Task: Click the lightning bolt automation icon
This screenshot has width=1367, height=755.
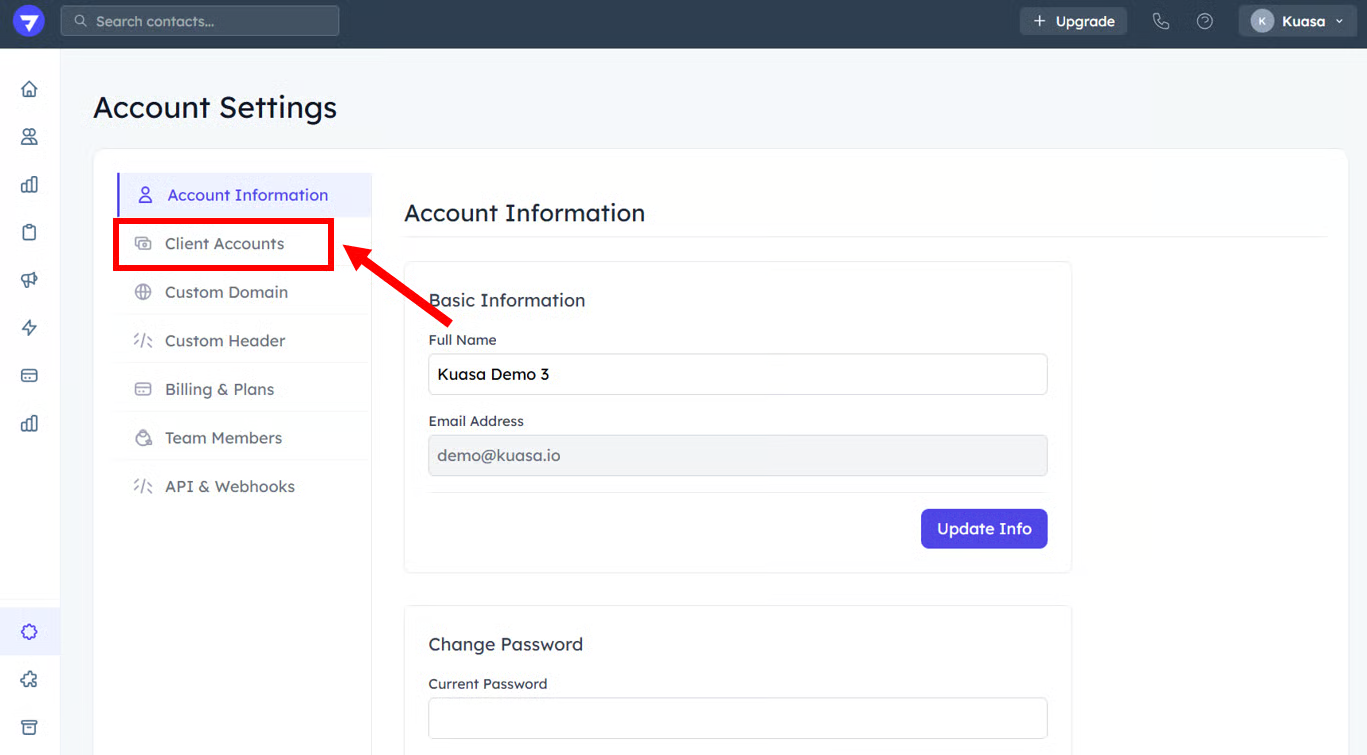Action: point(29,328)
